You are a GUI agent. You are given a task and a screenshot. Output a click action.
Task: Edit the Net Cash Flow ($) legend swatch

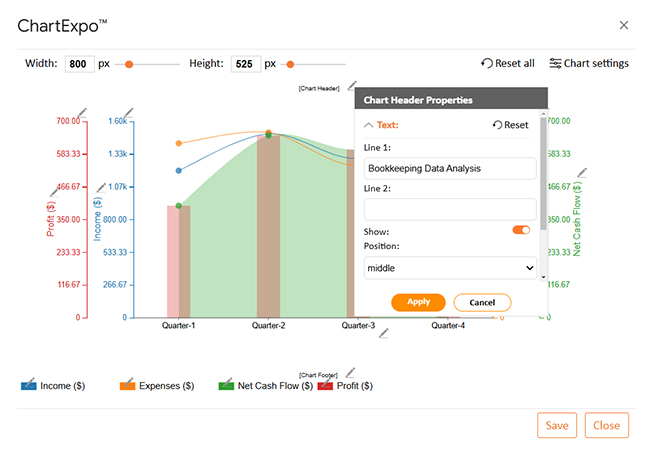[x=226, y=385]
